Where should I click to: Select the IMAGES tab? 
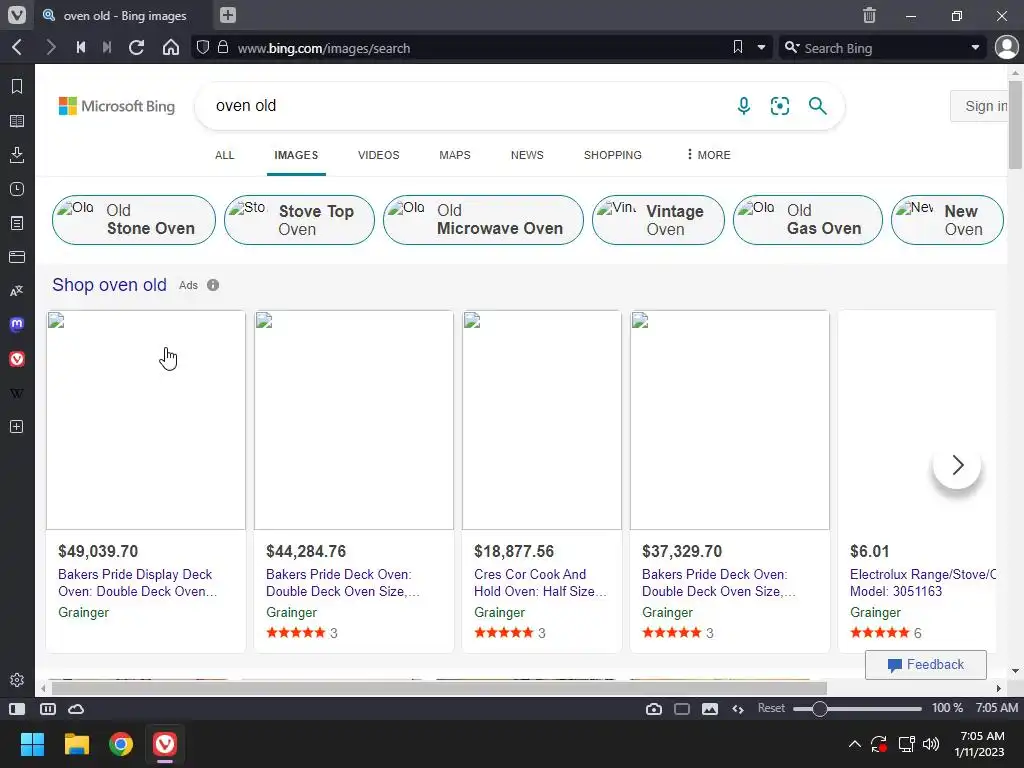point(296,155)
